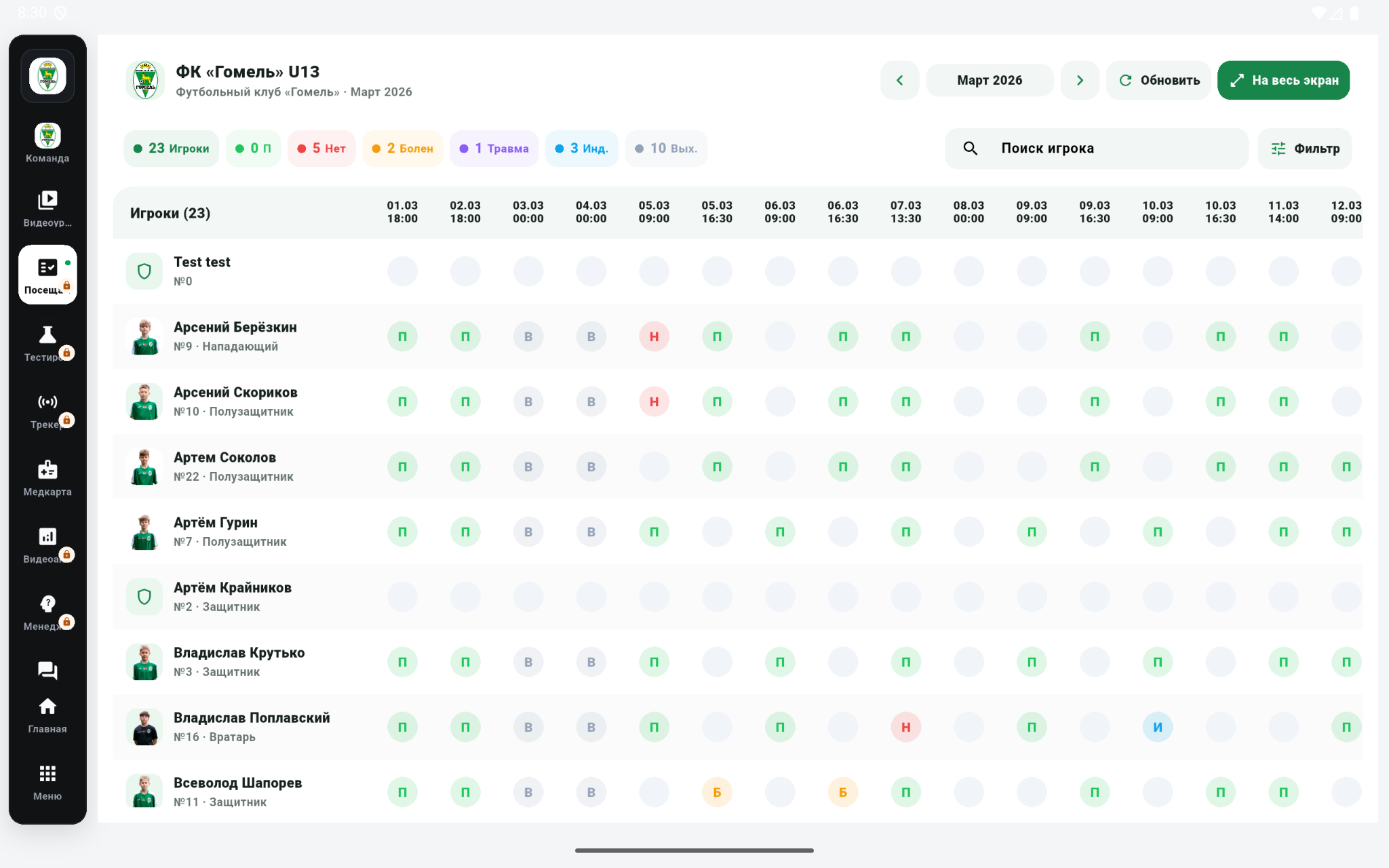1389x868 pixels.
Task: Click the 01.03 18:00 column header
Action: (x=402, y=212)
